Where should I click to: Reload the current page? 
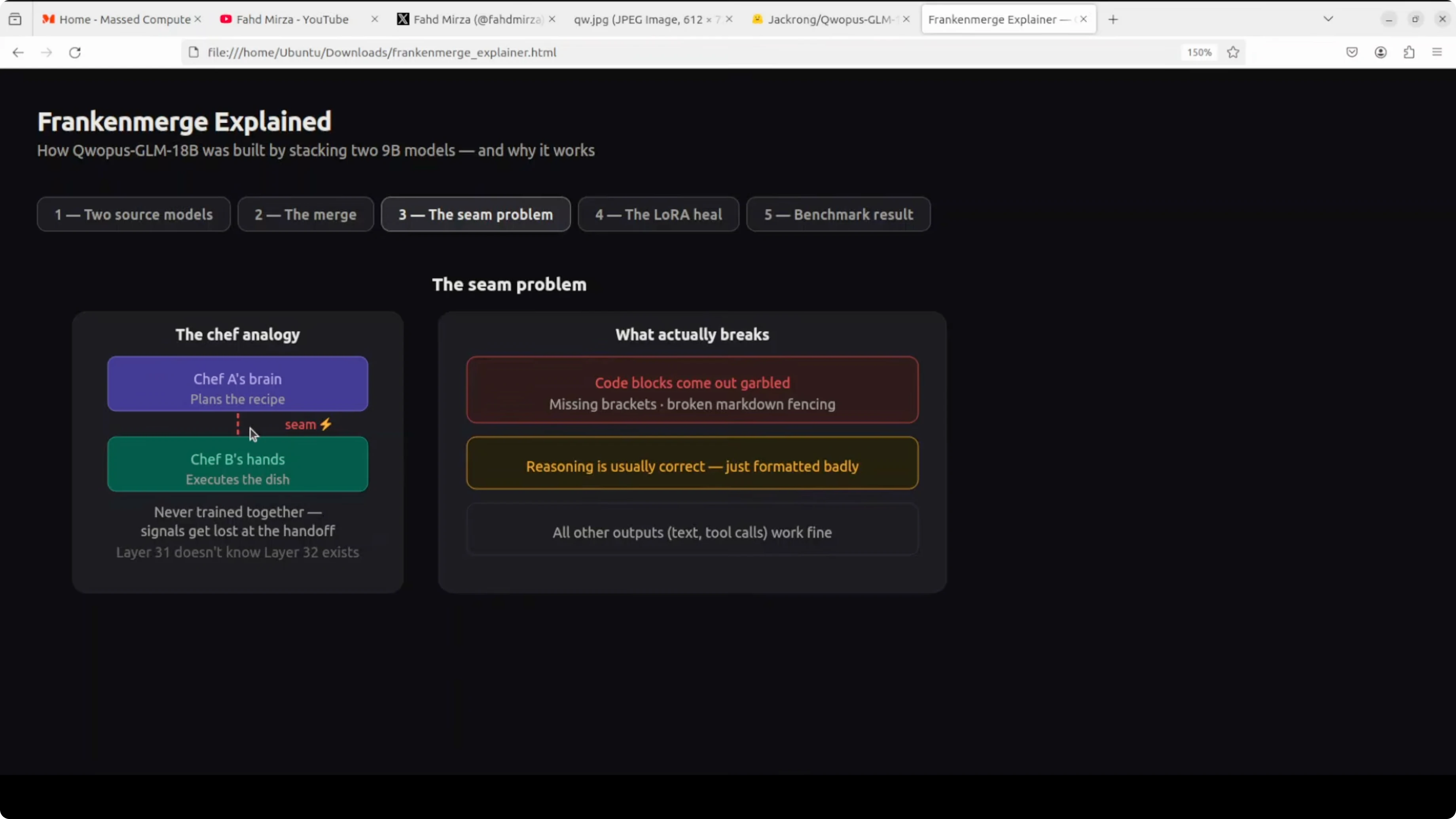pyautogui.click(x=75, y=53)
